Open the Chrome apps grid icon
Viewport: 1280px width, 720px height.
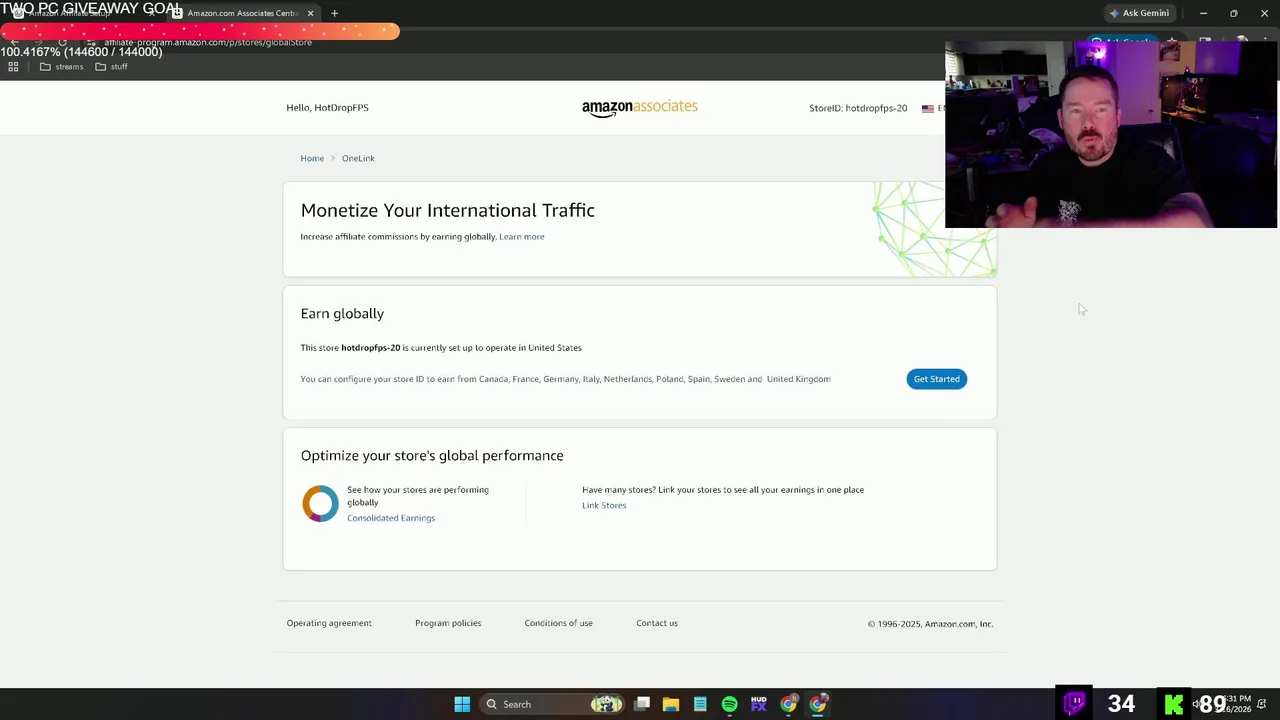(13, 67)
